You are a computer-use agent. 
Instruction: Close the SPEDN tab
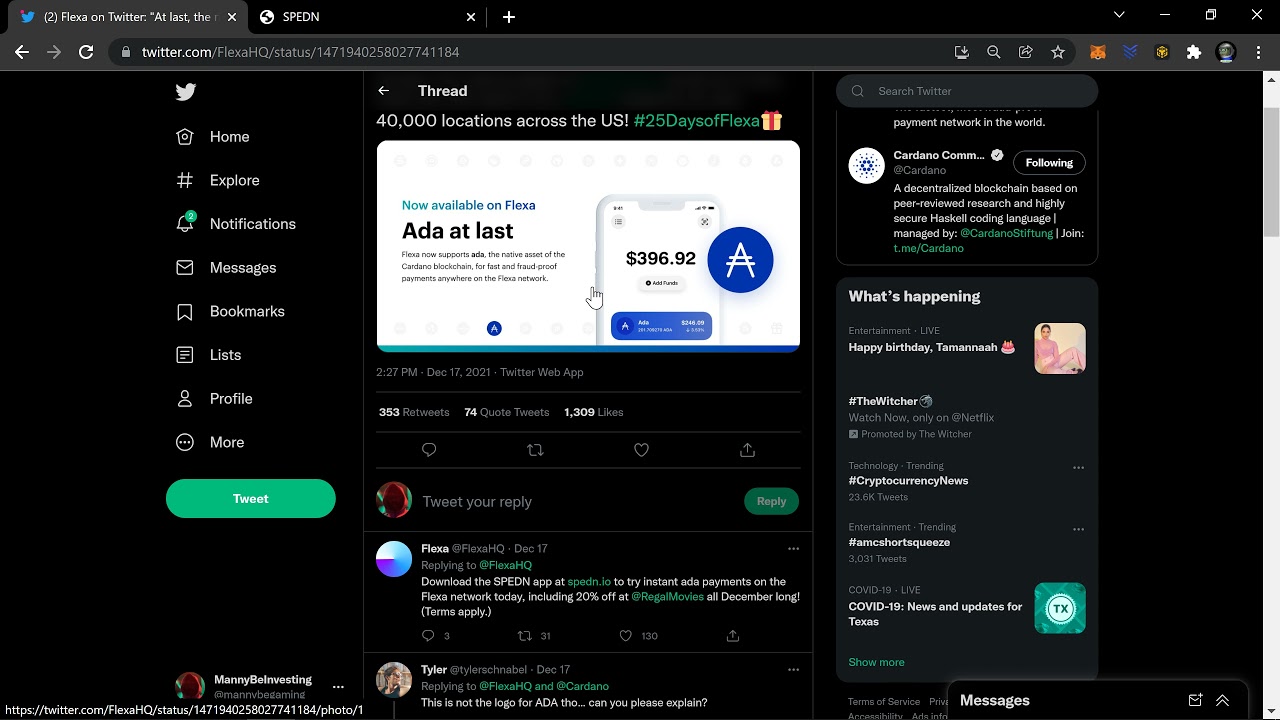tap(471, 17)
